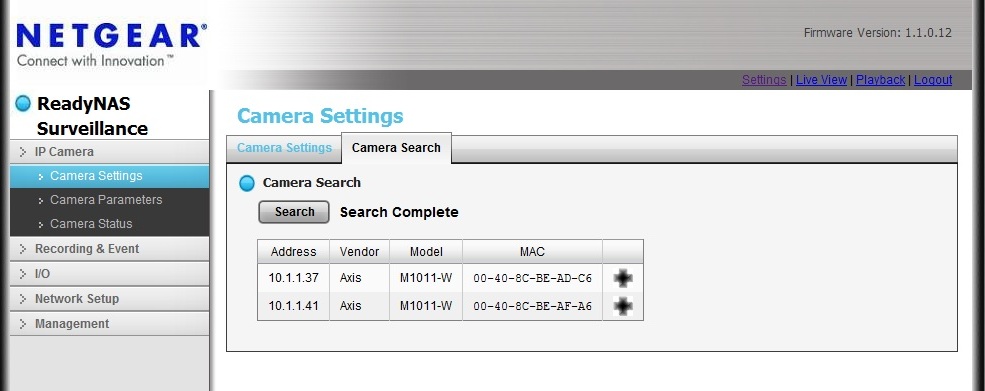
Task: Open the Live View link
Action: pyautogui.click(x=822, y=80)
